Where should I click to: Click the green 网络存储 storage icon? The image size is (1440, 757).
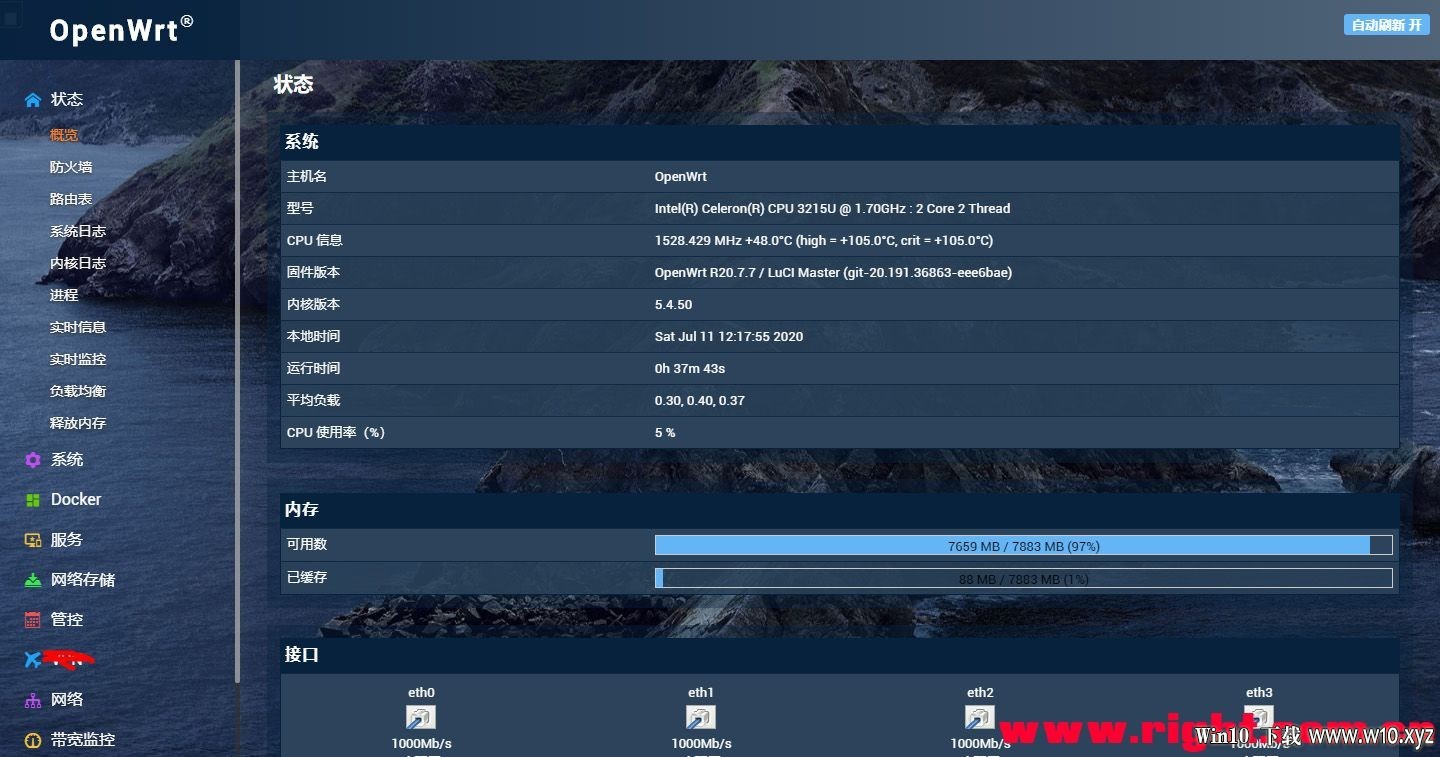click(x=33, y=580)
